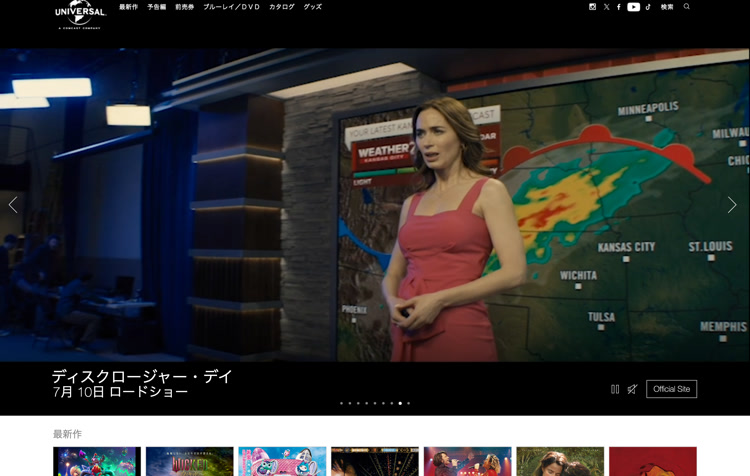Open the colorful animated characters poster
Screen dimensions: 750x476
pyautogui.click(x=97, y=461)
